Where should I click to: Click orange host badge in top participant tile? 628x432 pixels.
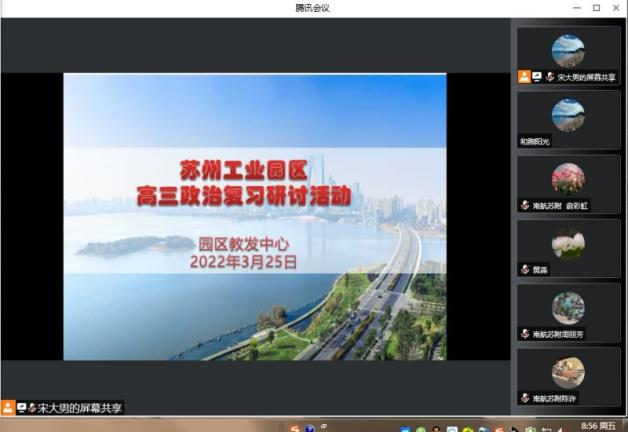coord(524,76)
